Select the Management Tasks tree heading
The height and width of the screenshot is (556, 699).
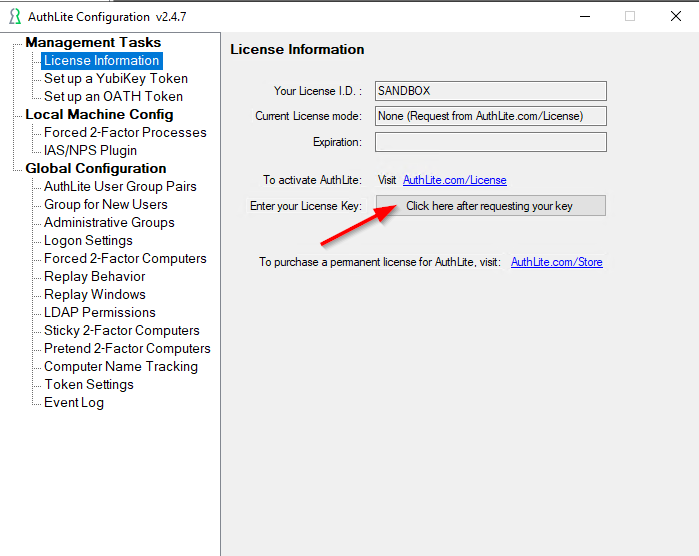pyautogui.click(x=93, y=42)
